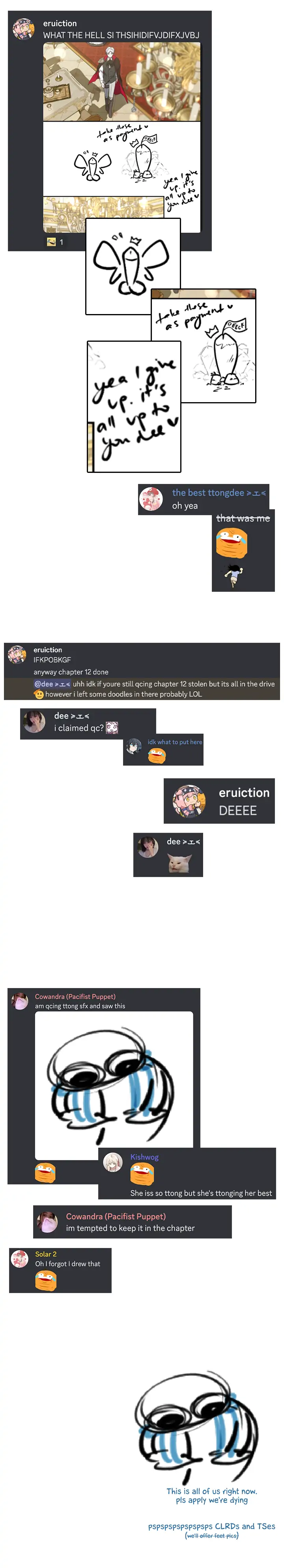284x1568 pixels.
Task: Open the anime character image attachment
Action: click(121, 82)
